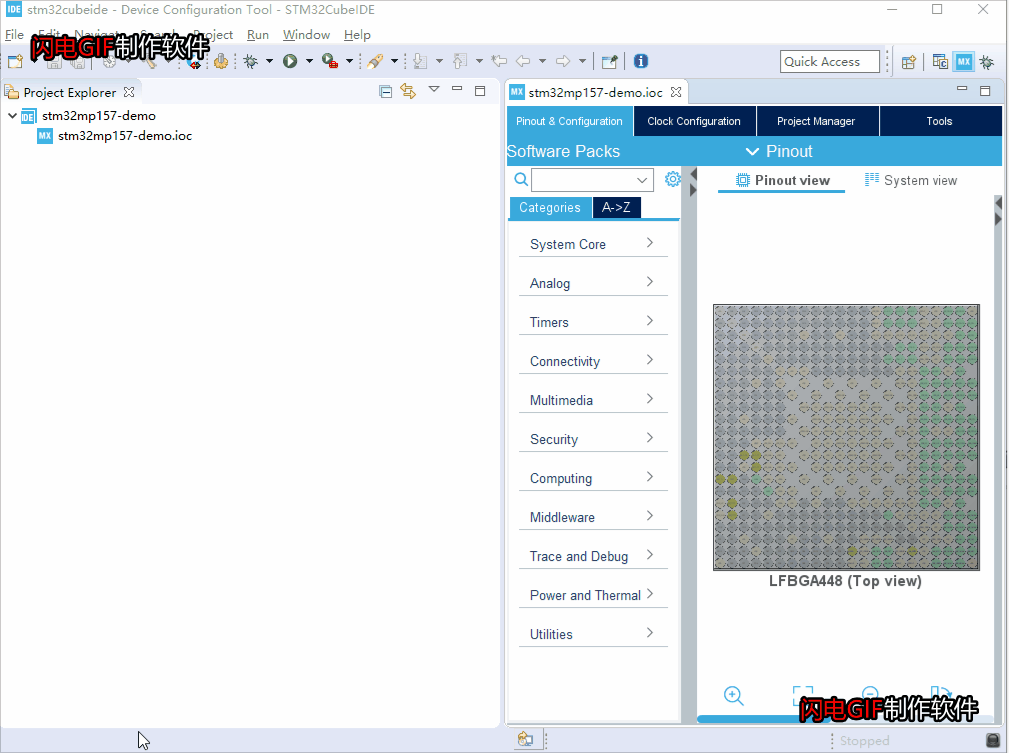Click the Run with toolbox external tools icon

coord(329,61)
